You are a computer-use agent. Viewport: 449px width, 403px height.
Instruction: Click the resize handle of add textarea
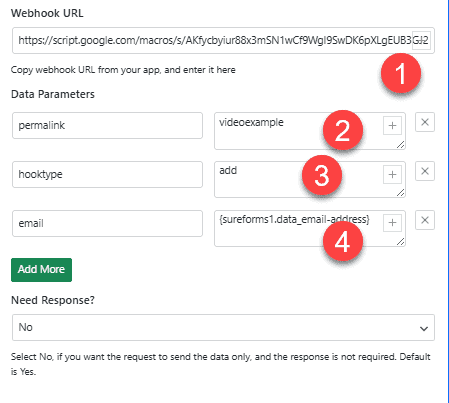pyautogui.click(x=401, y=192)
